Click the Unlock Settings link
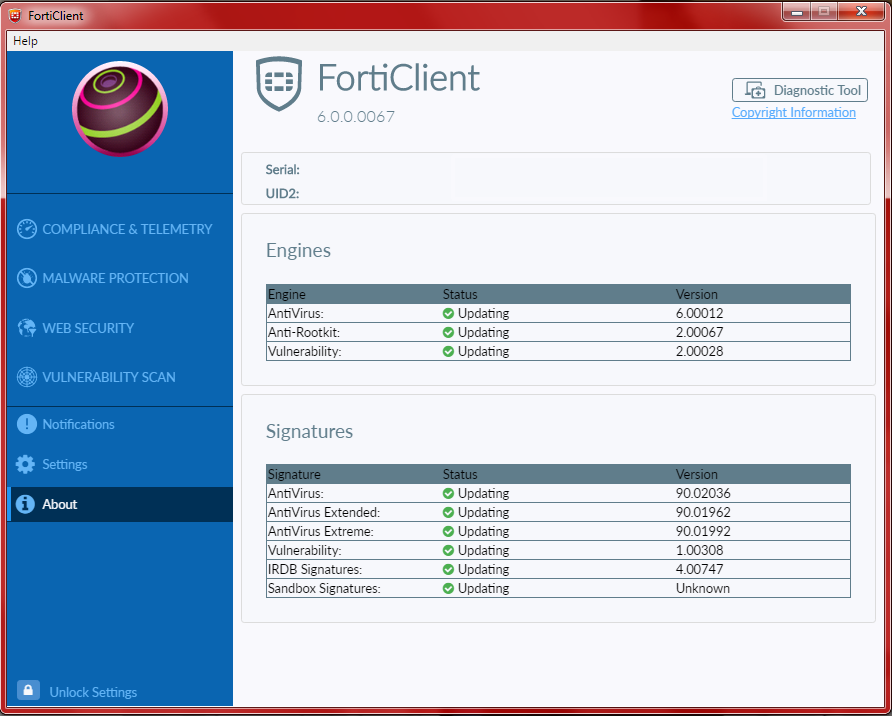 (x=93, y=692)
